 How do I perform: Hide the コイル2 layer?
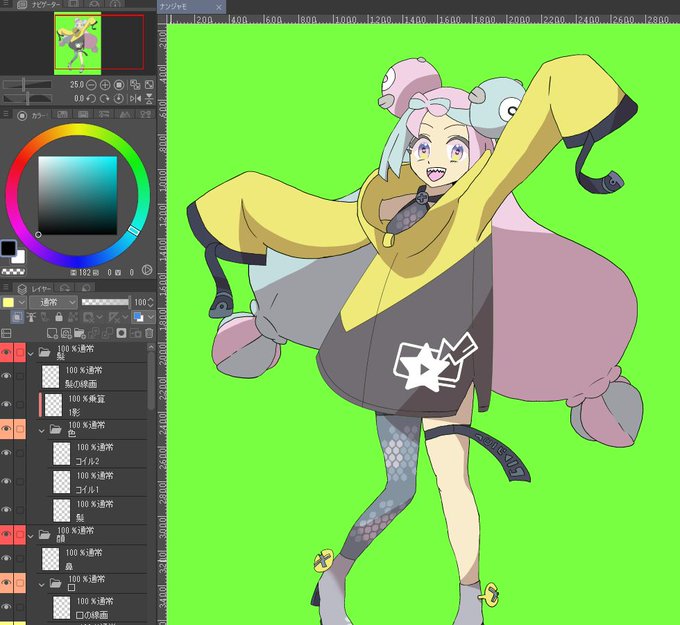[x=6, y=453]
